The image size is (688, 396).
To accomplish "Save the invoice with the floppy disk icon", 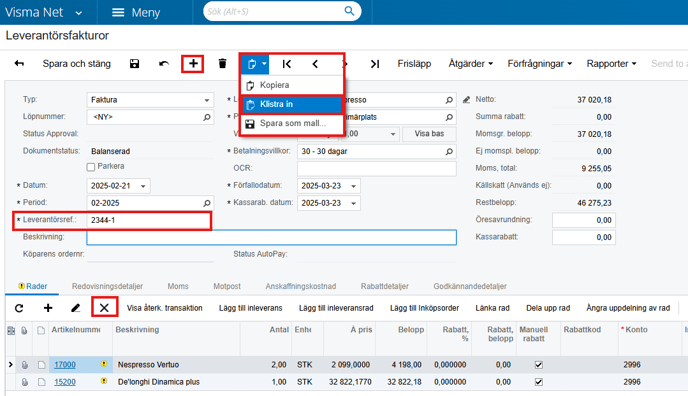I will coord(134,64).
